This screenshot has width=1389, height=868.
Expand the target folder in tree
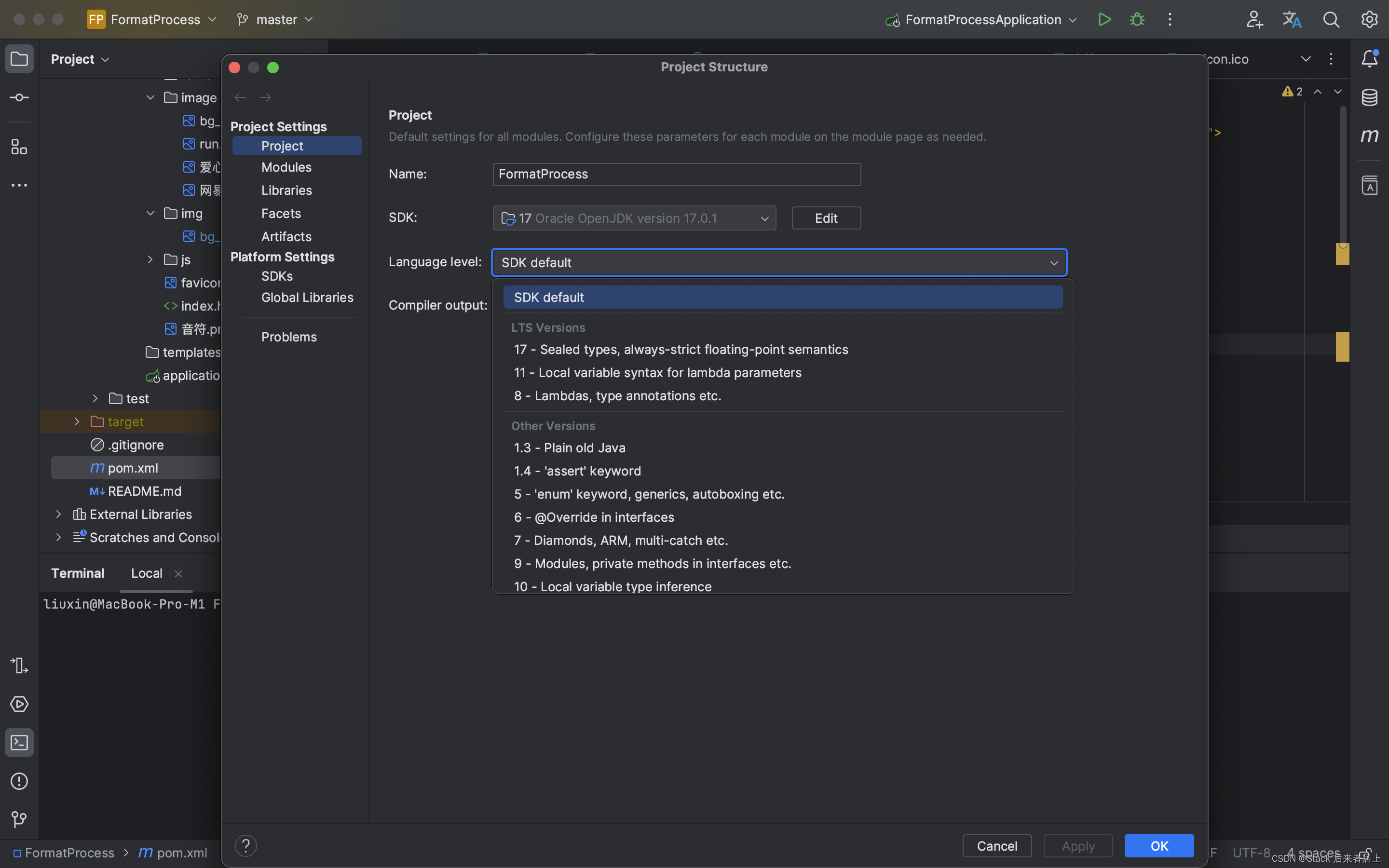(x=77, y=421)
